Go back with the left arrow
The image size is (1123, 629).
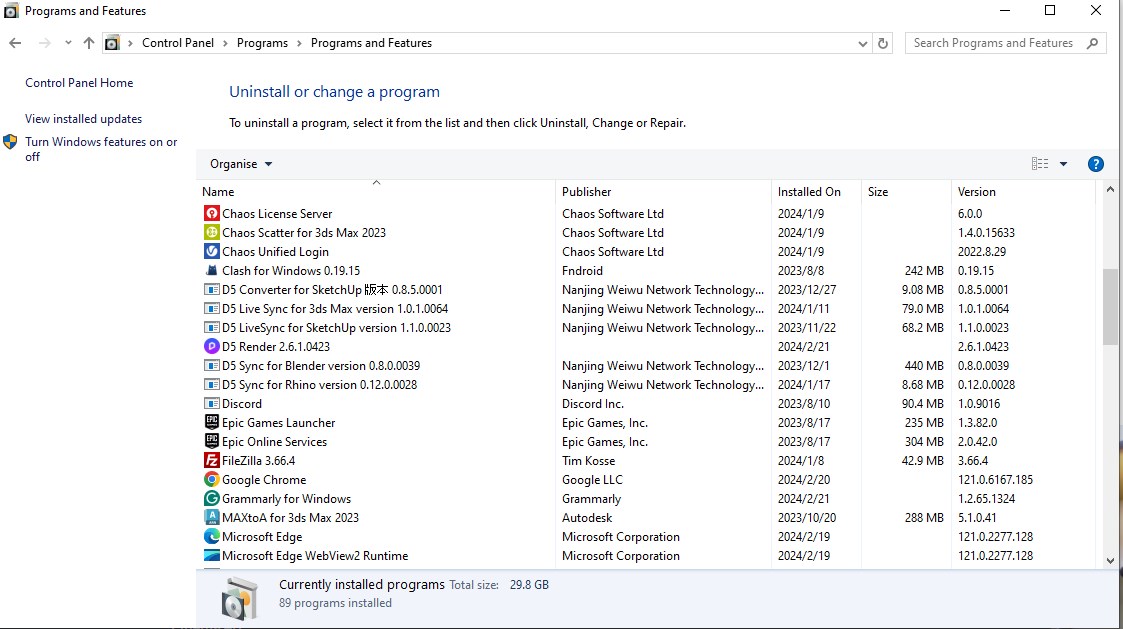tap(15, 43)
